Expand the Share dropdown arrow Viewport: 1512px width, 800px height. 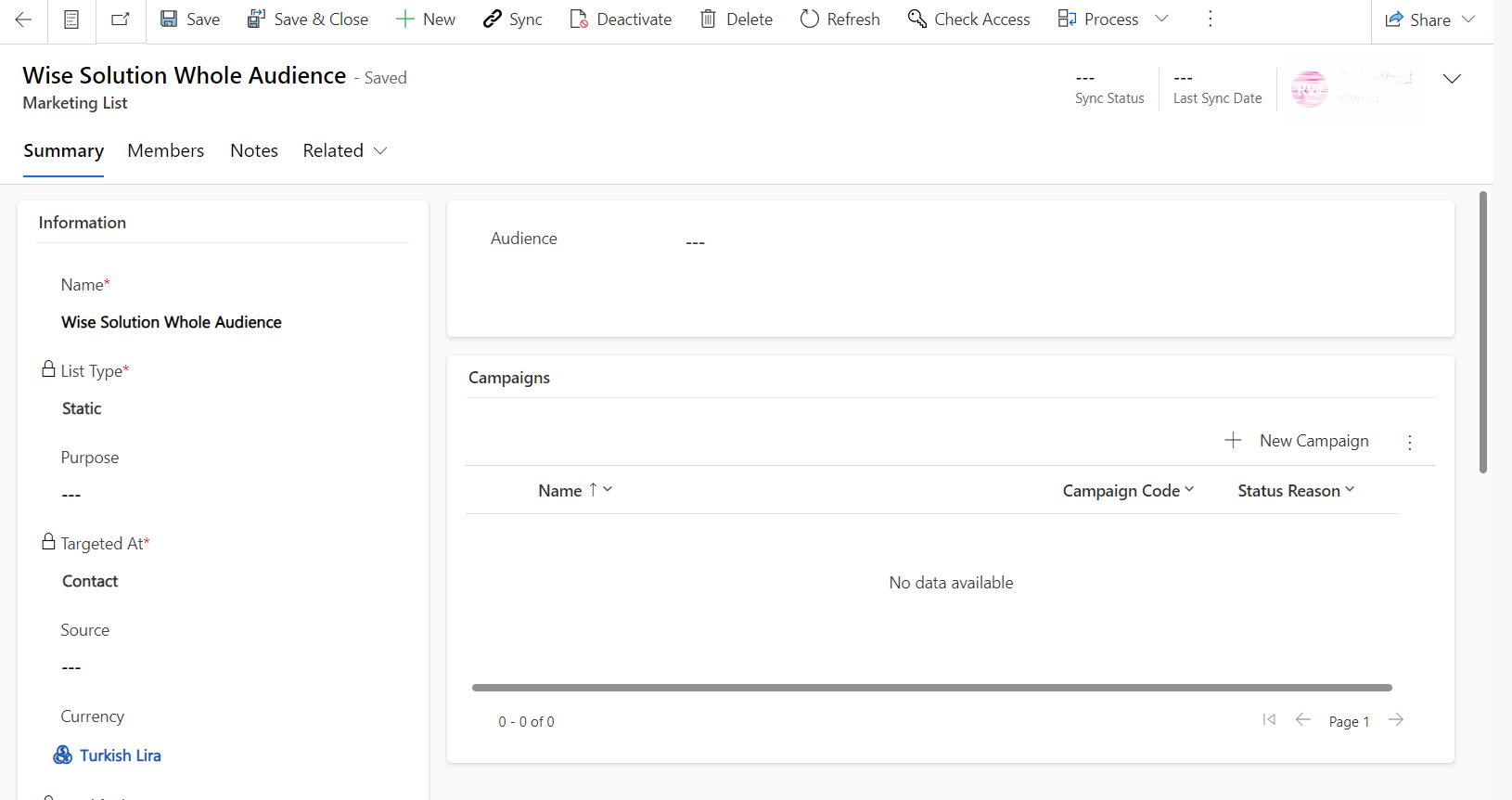1468,19
